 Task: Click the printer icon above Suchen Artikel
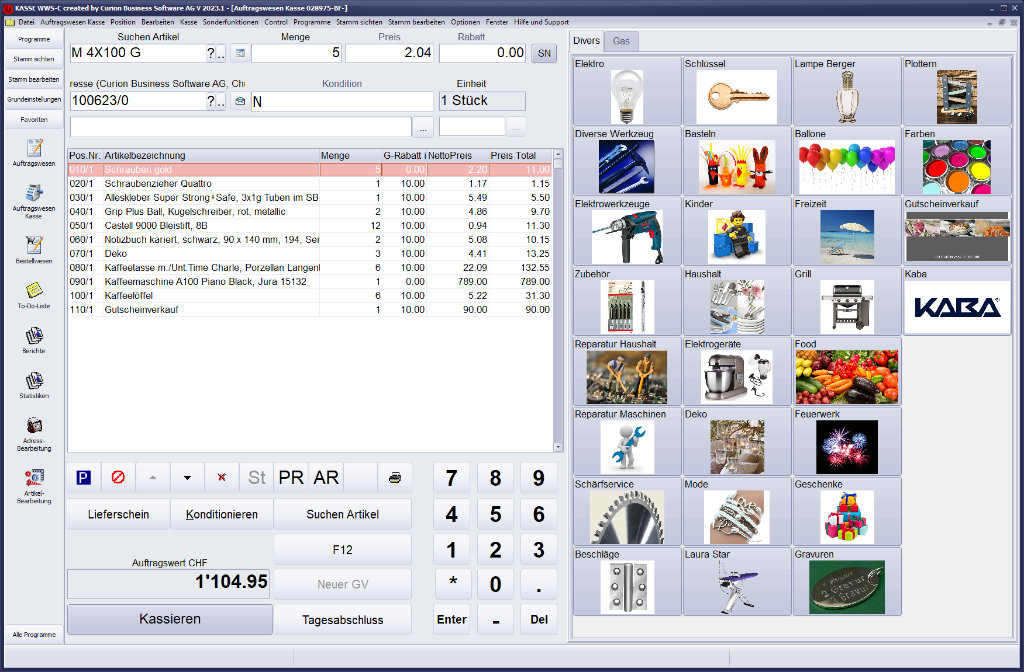pos(394,478)
